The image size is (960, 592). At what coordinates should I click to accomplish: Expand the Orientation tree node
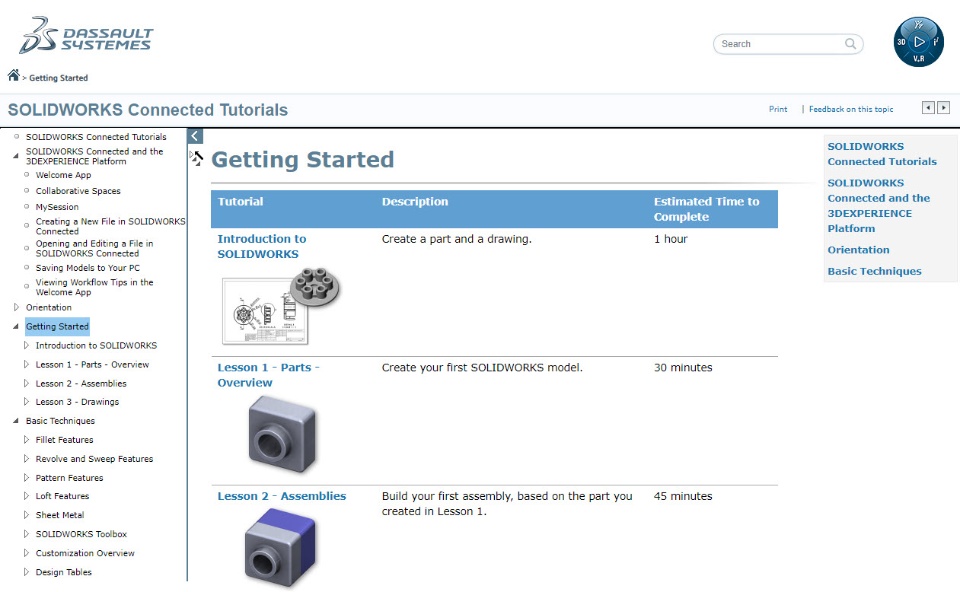(x=16, y=307)
